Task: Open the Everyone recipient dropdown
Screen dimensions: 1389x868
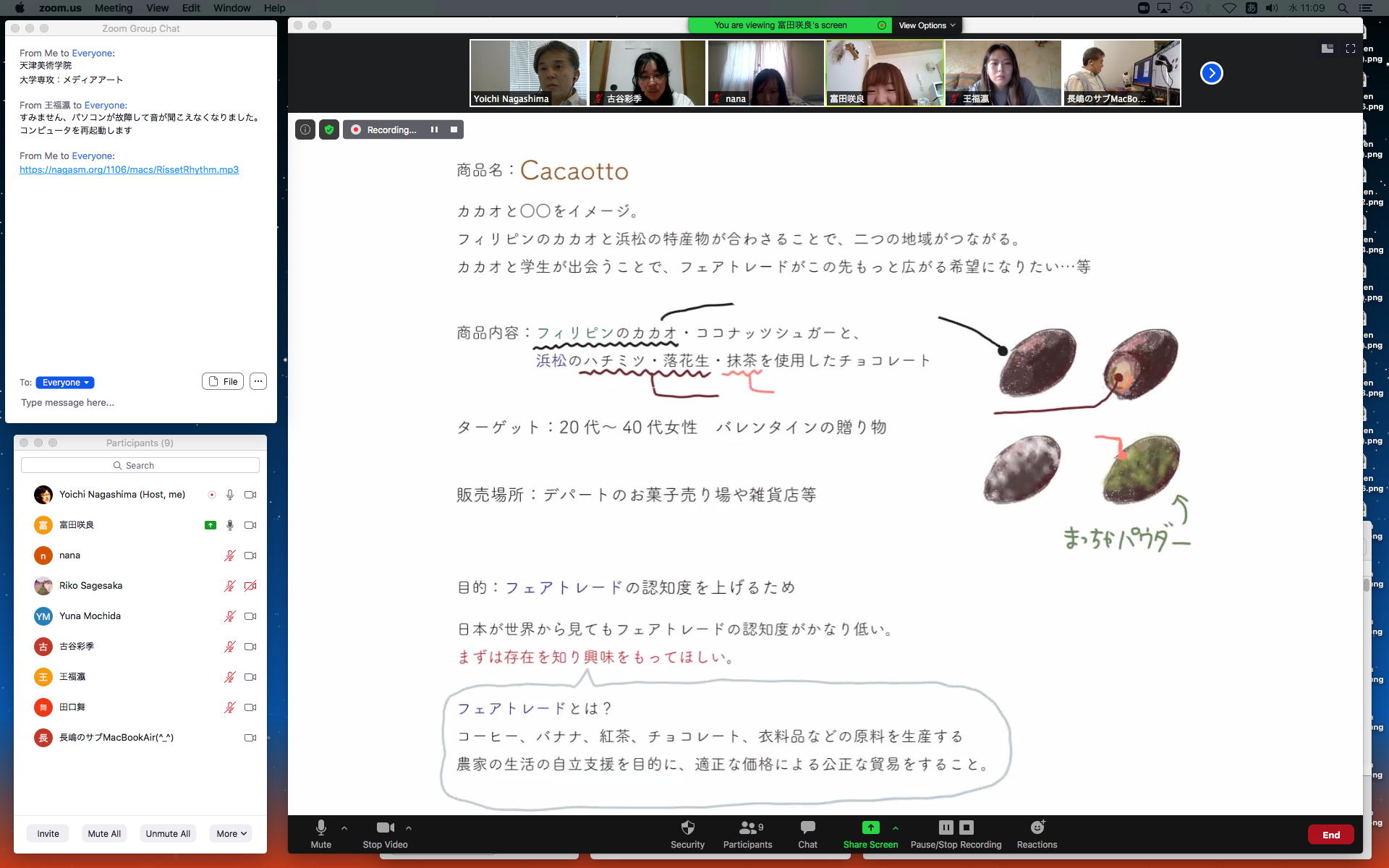Action: (x=65, y=383)
